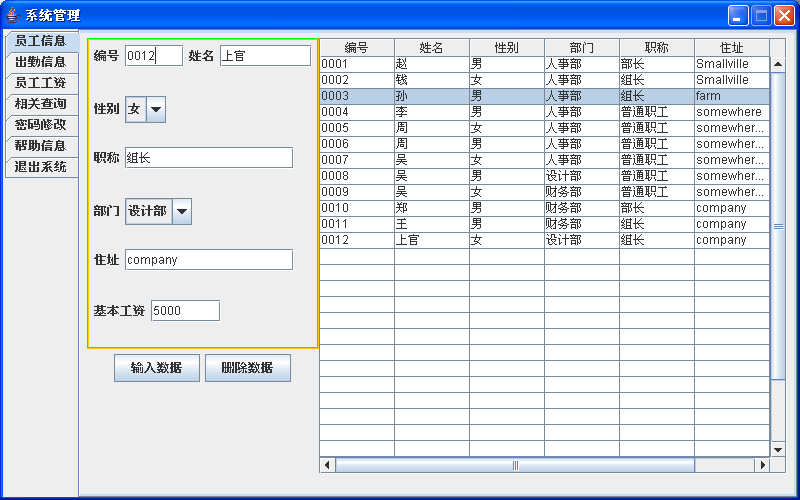Click the name 钱 in the table
Image resolution: width=800 pixels, height=500 pixels.
click(432, 80)
